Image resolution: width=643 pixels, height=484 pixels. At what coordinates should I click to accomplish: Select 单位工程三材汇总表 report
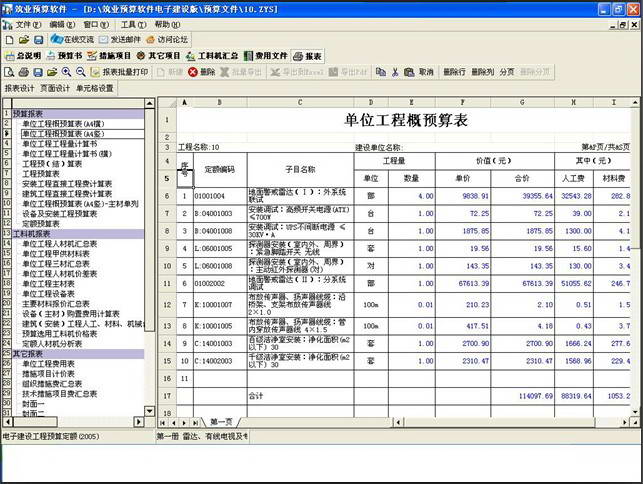[56, 264]
